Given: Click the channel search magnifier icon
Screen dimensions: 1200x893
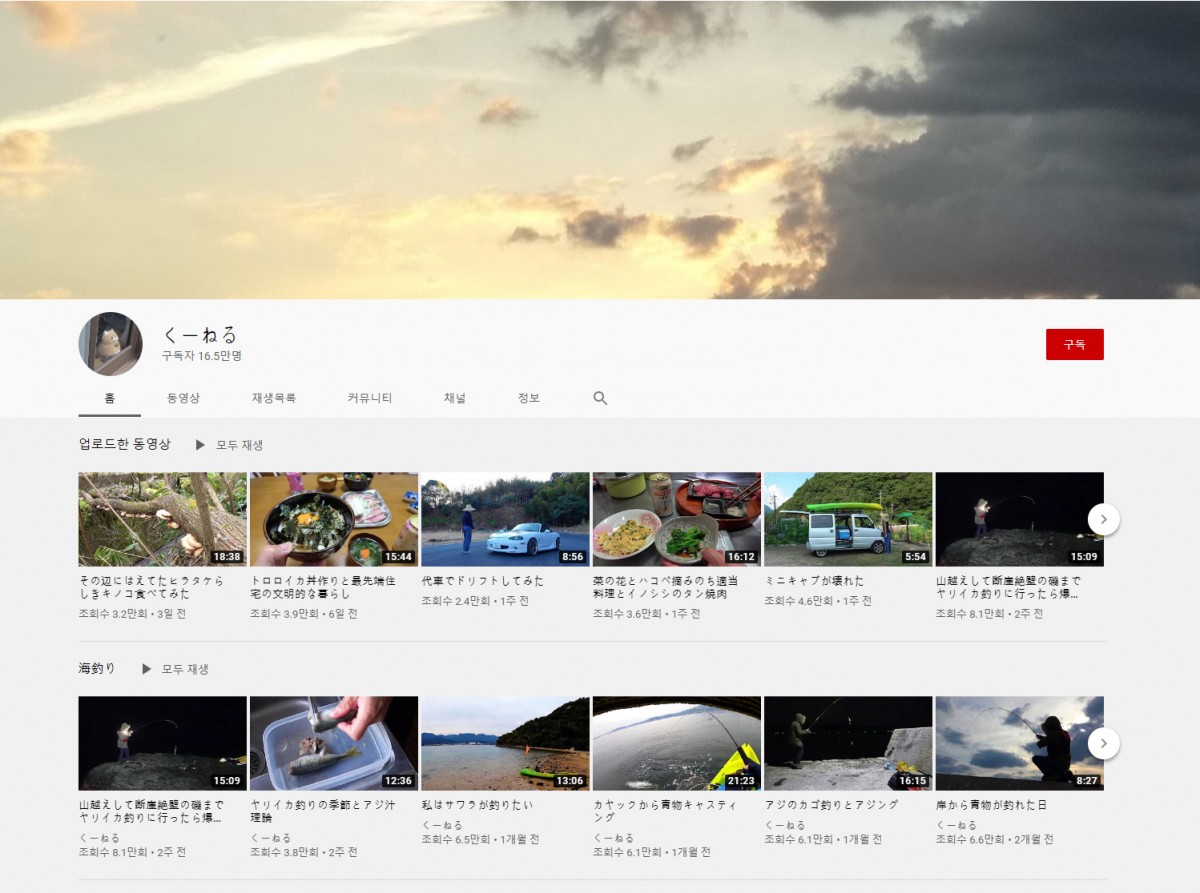Looking at the screenshot, I should tap(600, 398).
